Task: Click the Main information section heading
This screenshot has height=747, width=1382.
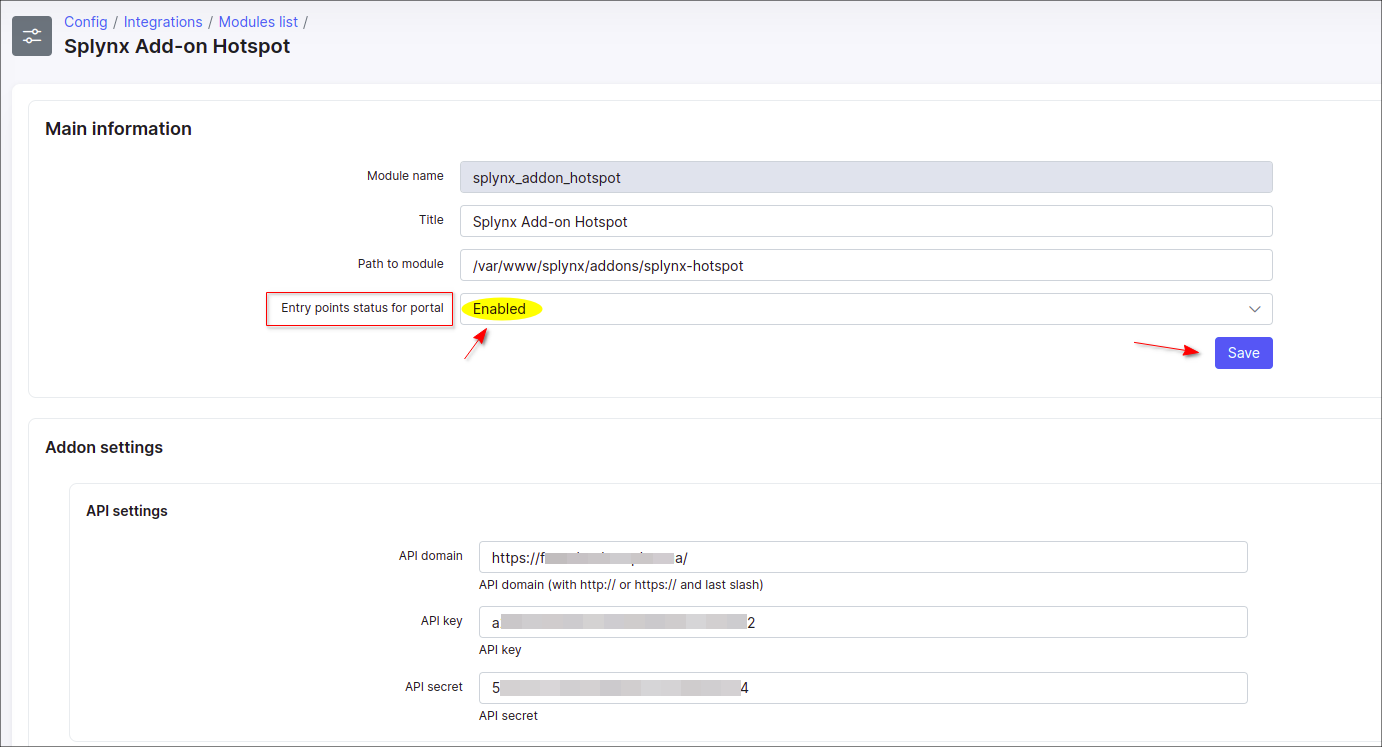Action: pos(118,129)
